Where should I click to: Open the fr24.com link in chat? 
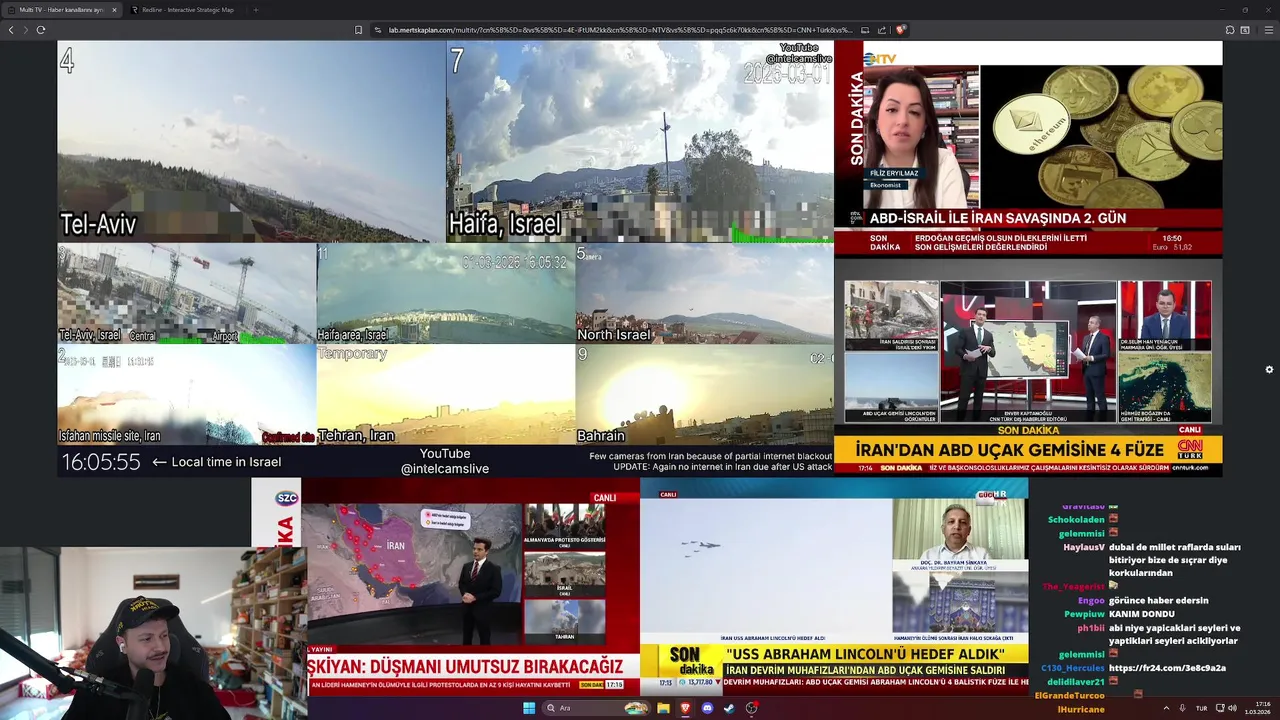point(1167,668)
